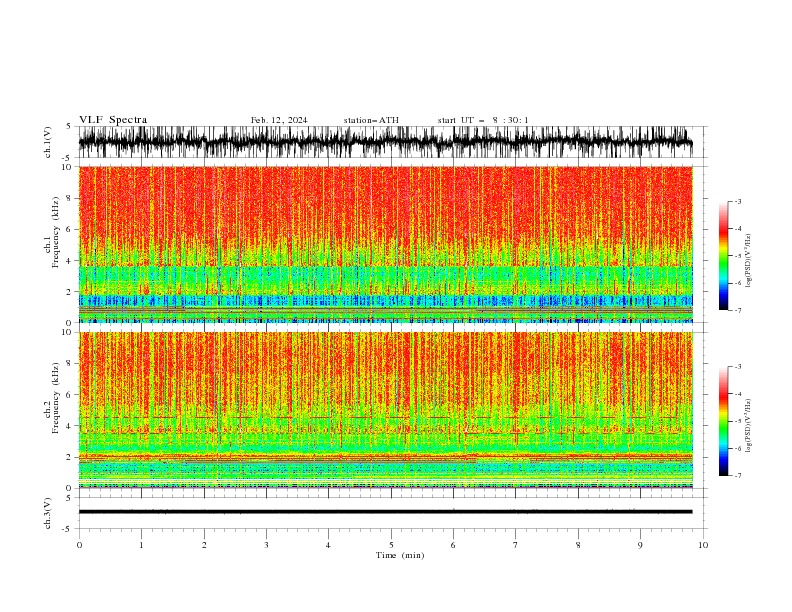Image resolution: width=792 pixels, height=612 pixels.
Task: Click the "ch.1(V)" axis label
Action: pos(47,142)
